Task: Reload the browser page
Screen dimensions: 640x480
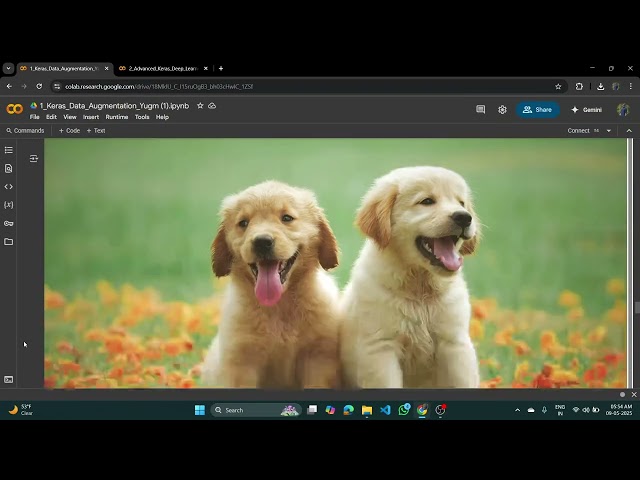Action: click(39, 87)
